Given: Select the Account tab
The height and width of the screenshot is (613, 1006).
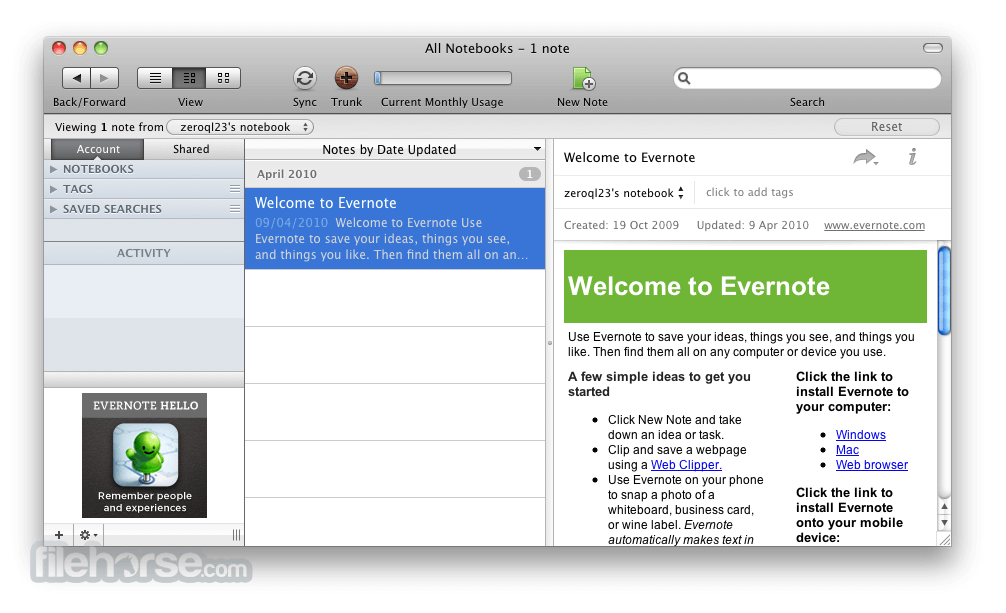Looking at the screenshot, I should [x=98, y=149].
